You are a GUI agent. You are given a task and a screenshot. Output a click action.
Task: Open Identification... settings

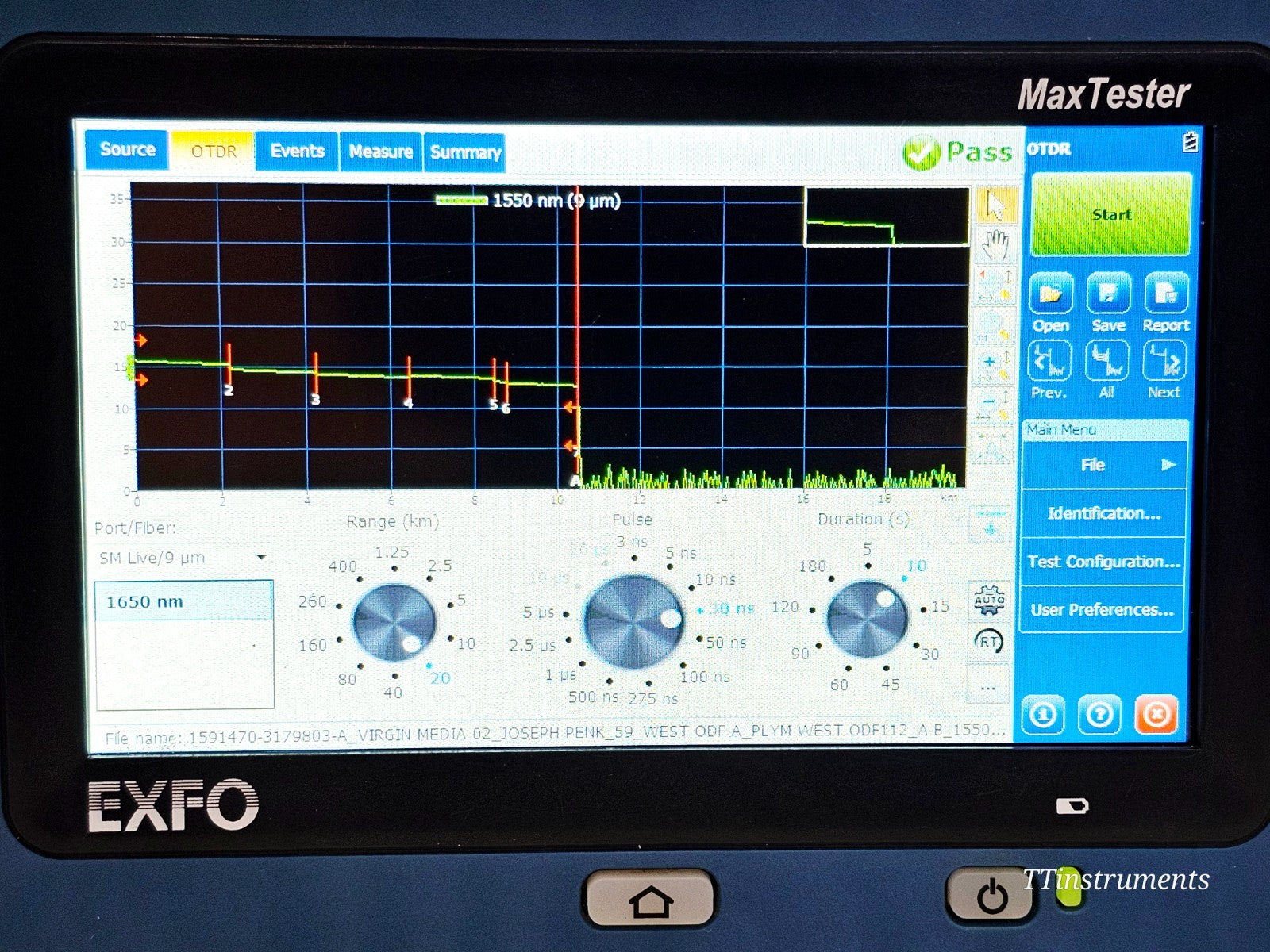[x=1104, y=513]
